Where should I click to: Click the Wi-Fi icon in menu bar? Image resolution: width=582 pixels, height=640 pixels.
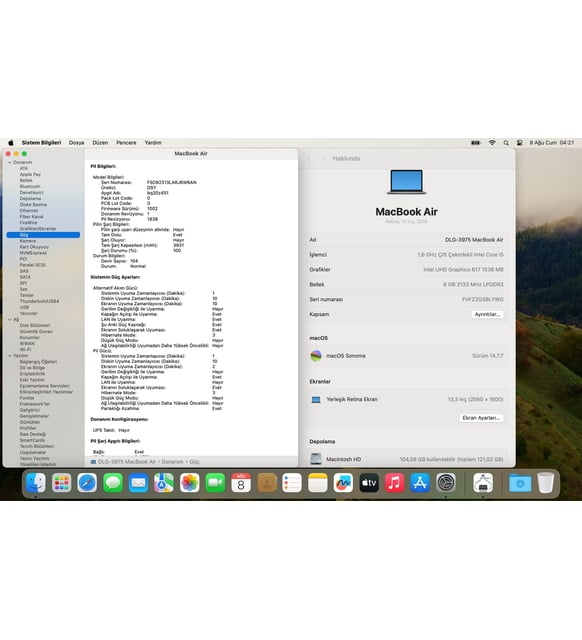tap(492, 143)
